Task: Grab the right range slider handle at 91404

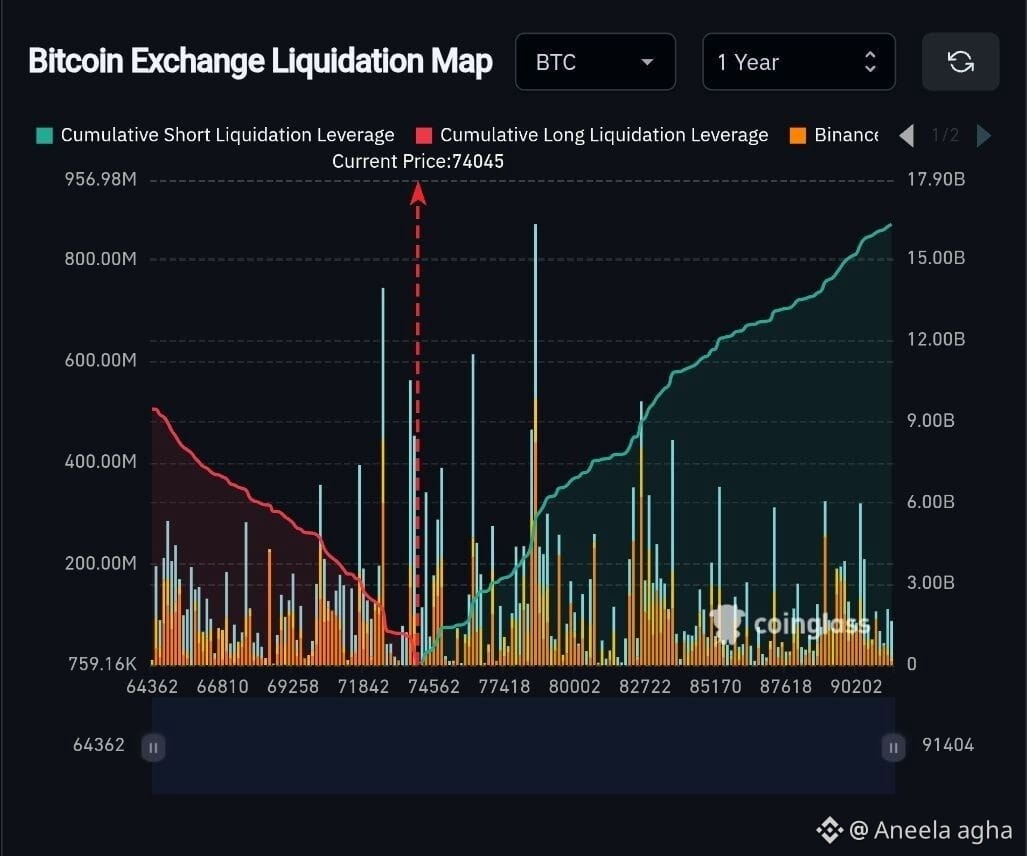Action: click(x=893, y=747)
